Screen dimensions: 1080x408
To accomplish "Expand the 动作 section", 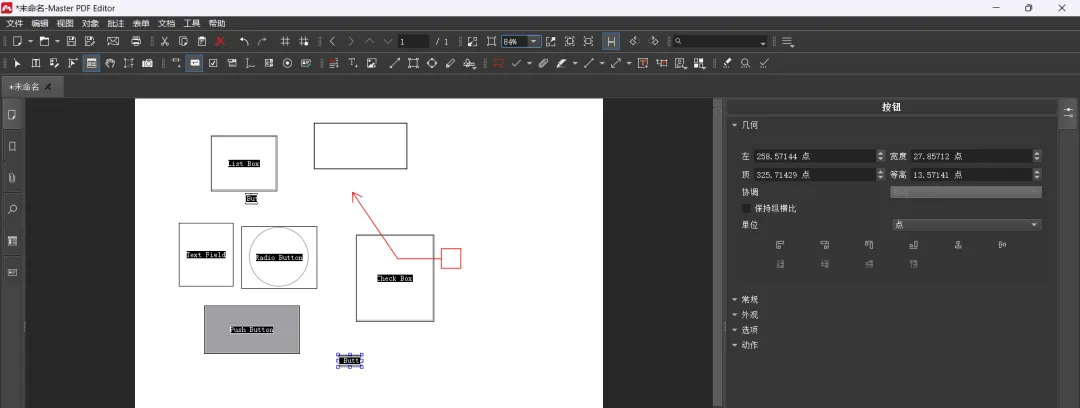I will tap(749, 345).
